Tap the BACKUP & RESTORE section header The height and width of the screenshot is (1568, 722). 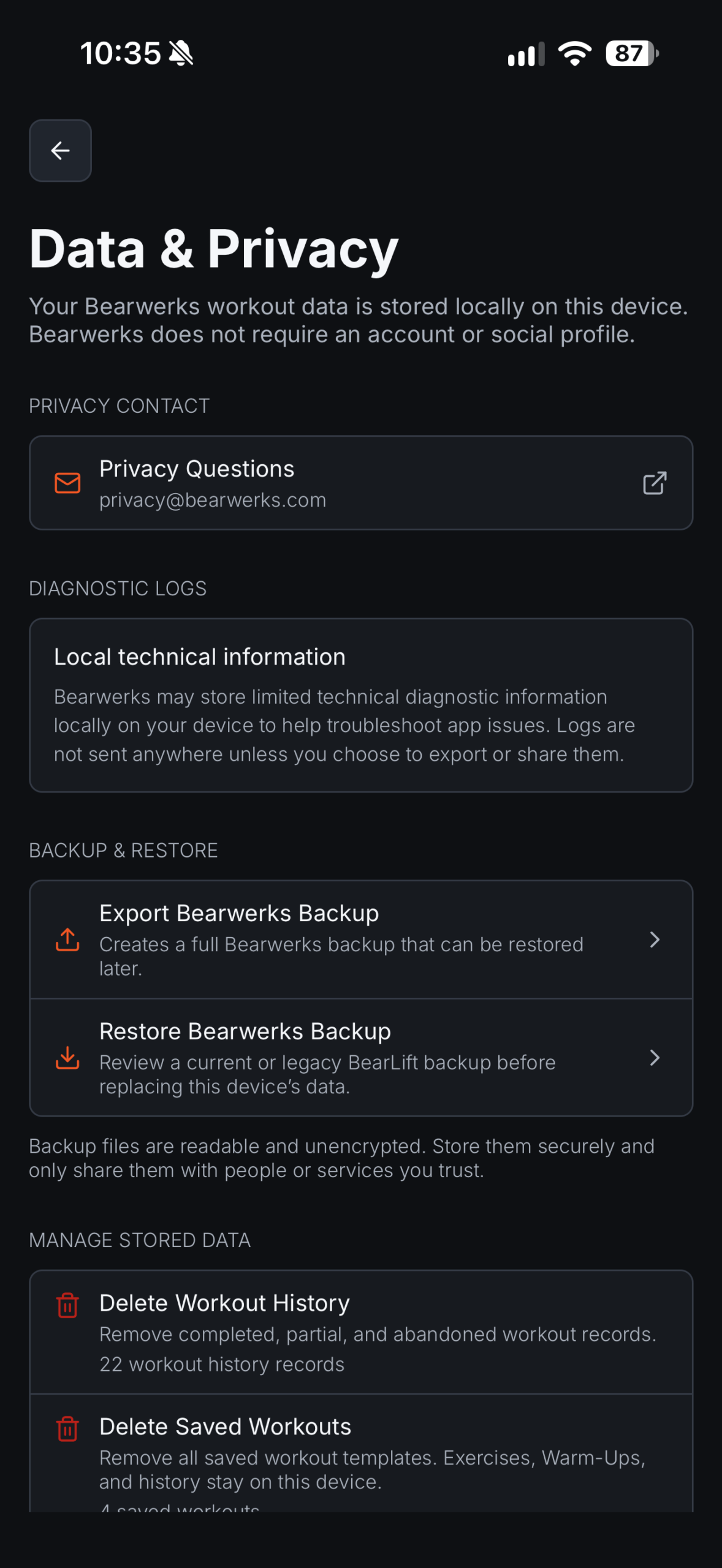(123, 850)
